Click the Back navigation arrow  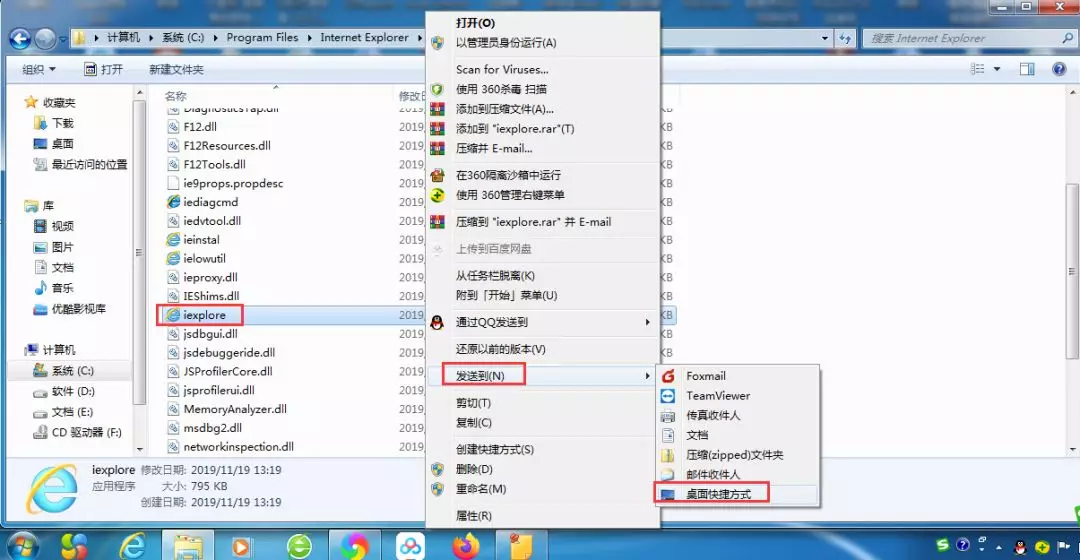tap(20, 39)
